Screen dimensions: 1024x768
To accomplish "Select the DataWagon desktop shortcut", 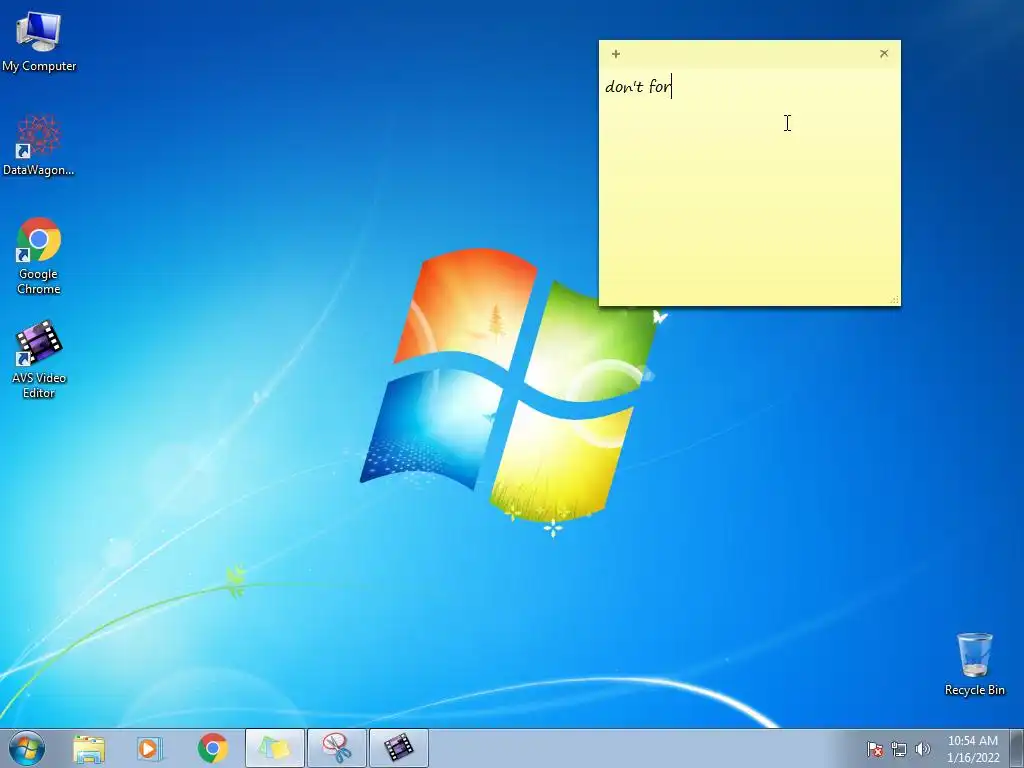I will [x=39, y=145].
